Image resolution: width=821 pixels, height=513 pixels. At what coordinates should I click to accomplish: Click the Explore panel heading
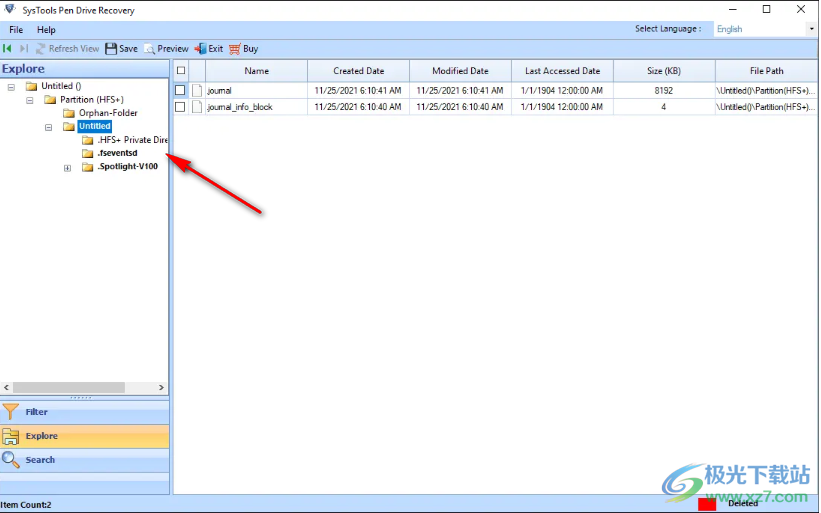tap(23, 69)
